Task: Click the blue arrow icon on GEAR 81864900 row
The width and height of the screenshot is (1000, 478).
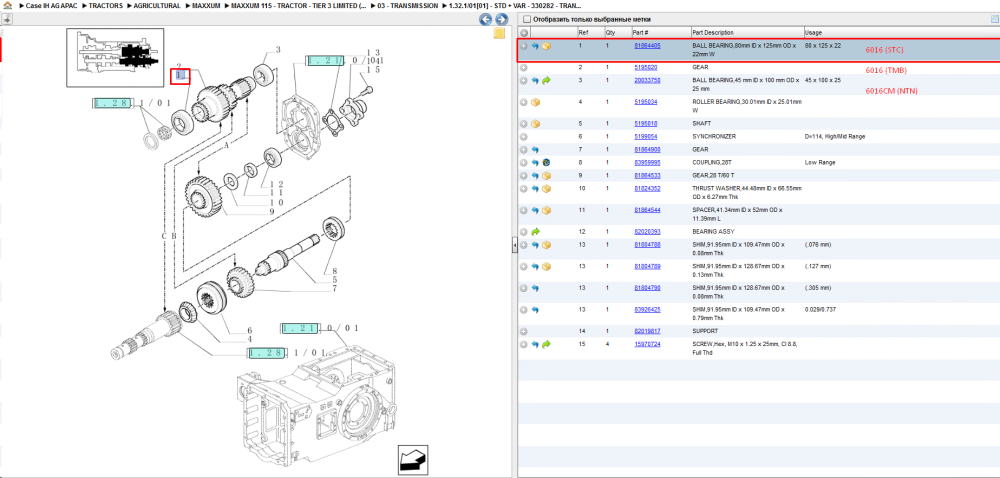Action: [535, 150]
